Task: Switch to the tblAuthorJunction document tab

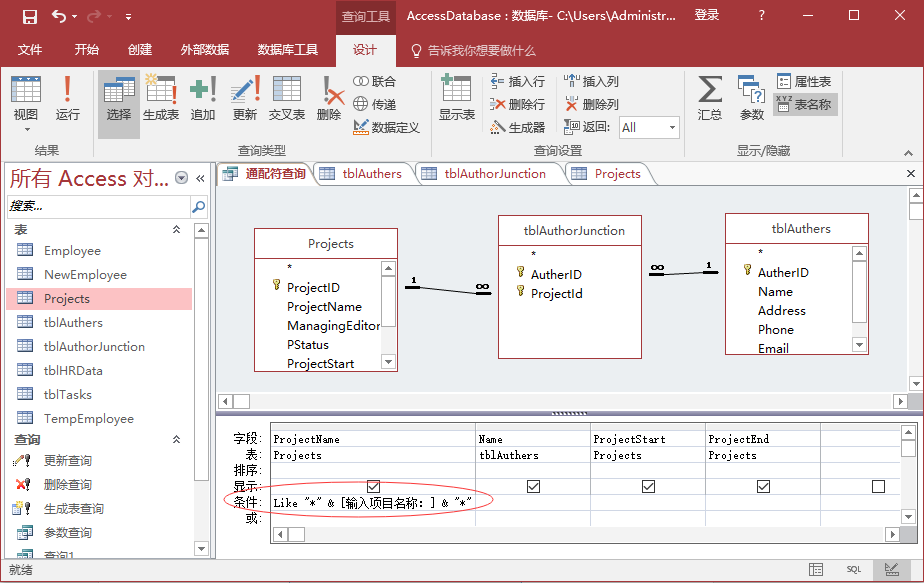Action: point(494,173)
